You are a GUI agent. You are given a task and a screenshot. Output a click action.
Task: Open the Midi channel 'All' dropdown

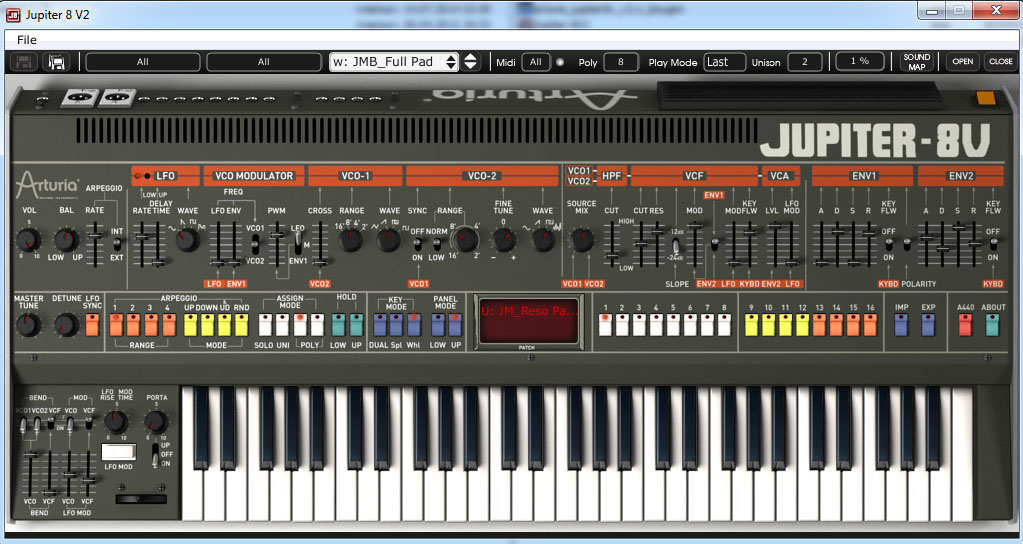(x=535, y=62)
